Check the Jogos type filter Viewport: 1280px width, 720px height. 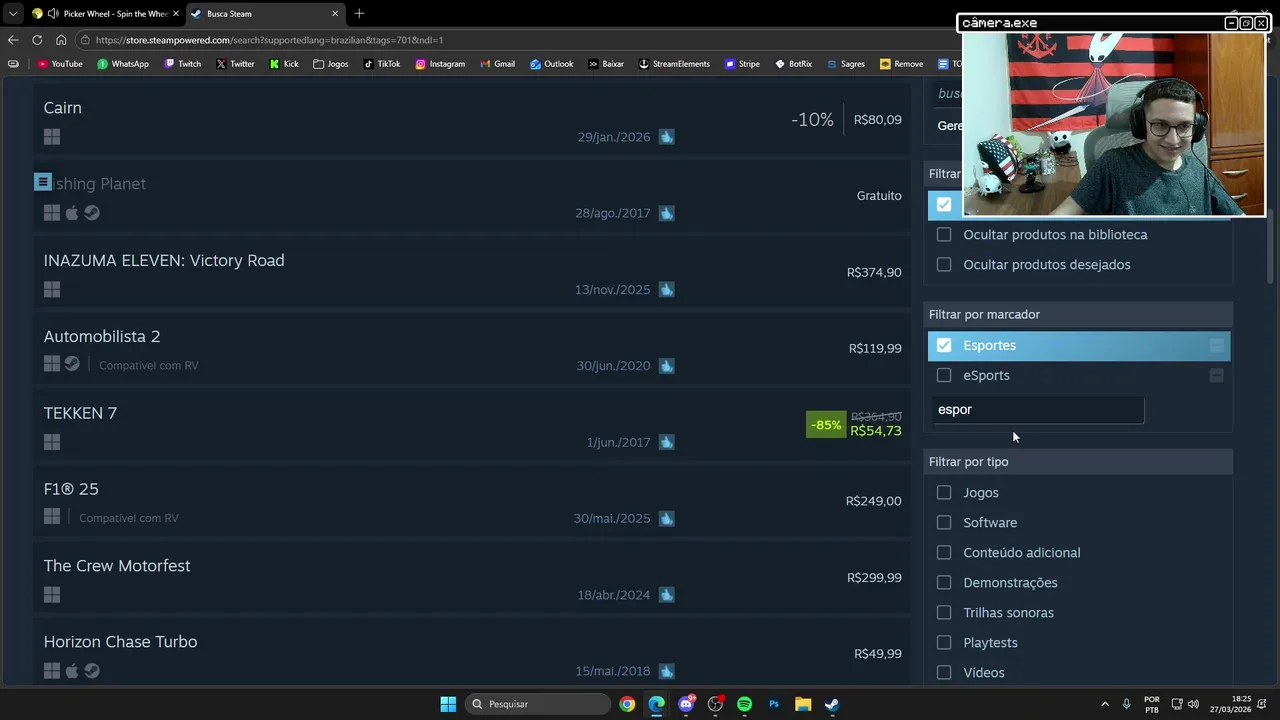[x=944, y=492]
